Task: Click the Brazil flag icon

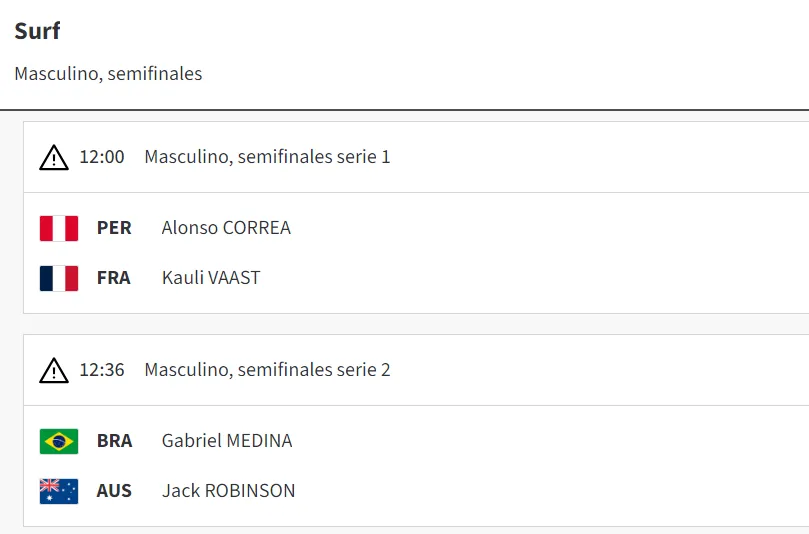Action: 59,441
